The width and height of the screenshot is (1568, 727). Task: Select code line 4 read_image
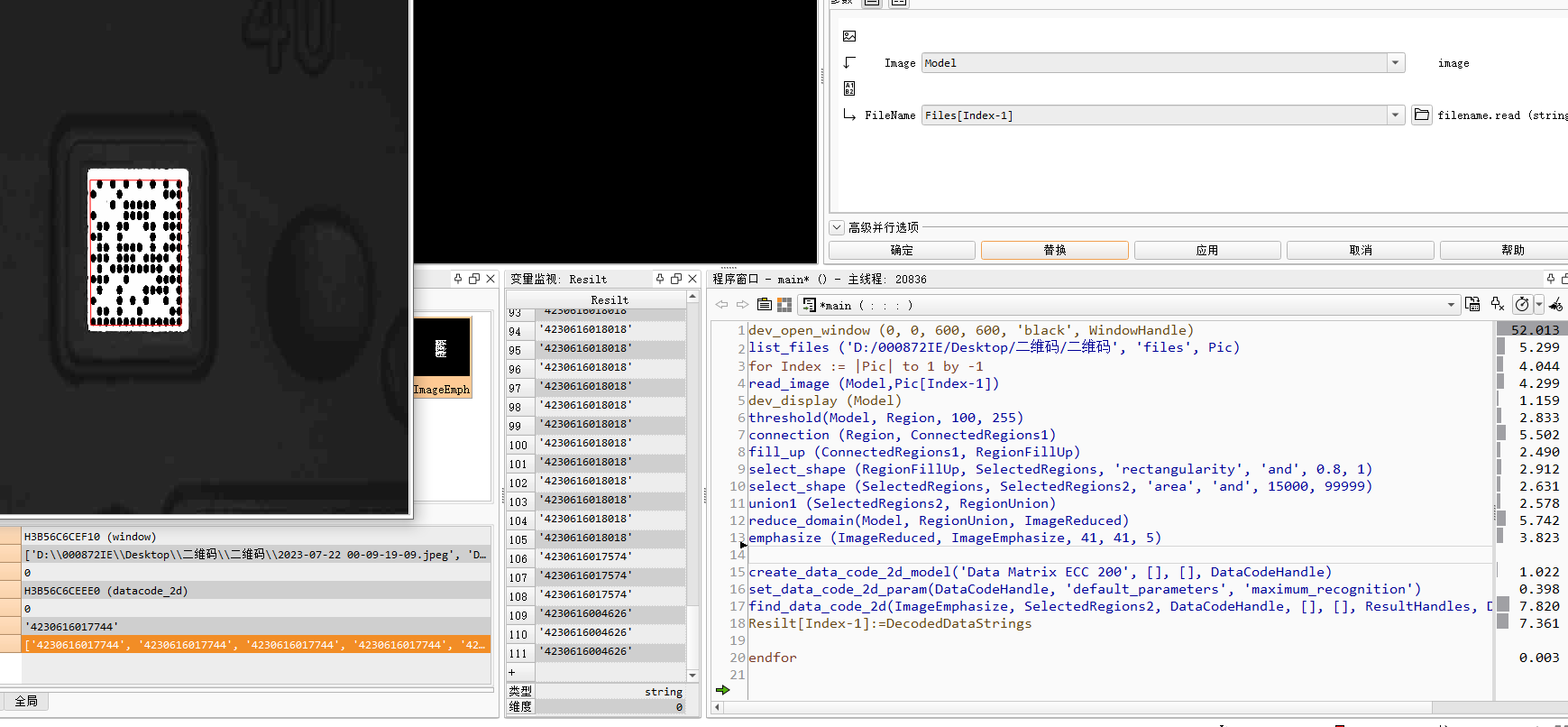point(874,383)
